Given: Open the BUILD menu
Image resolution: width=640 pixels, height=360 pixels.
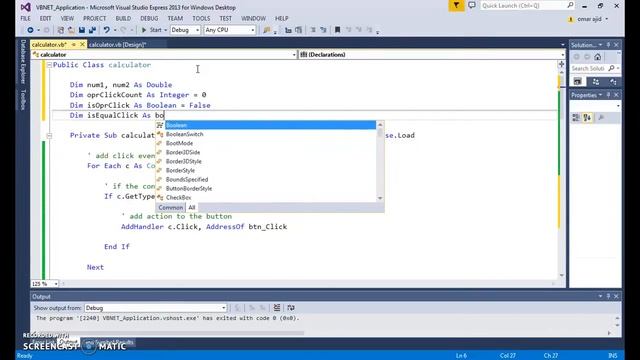Looking at the screenshot, I should [123, 18].
